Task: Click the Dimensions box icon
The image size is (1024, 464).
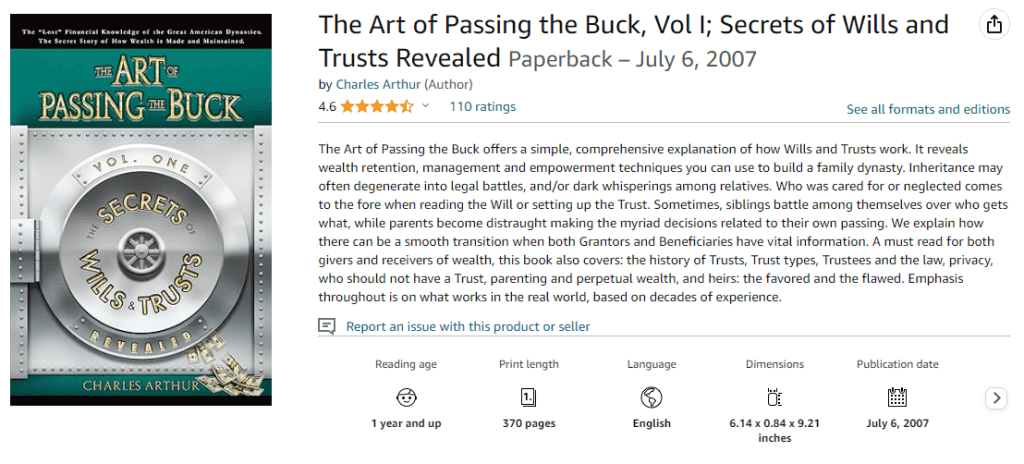Action: point(774,397)
